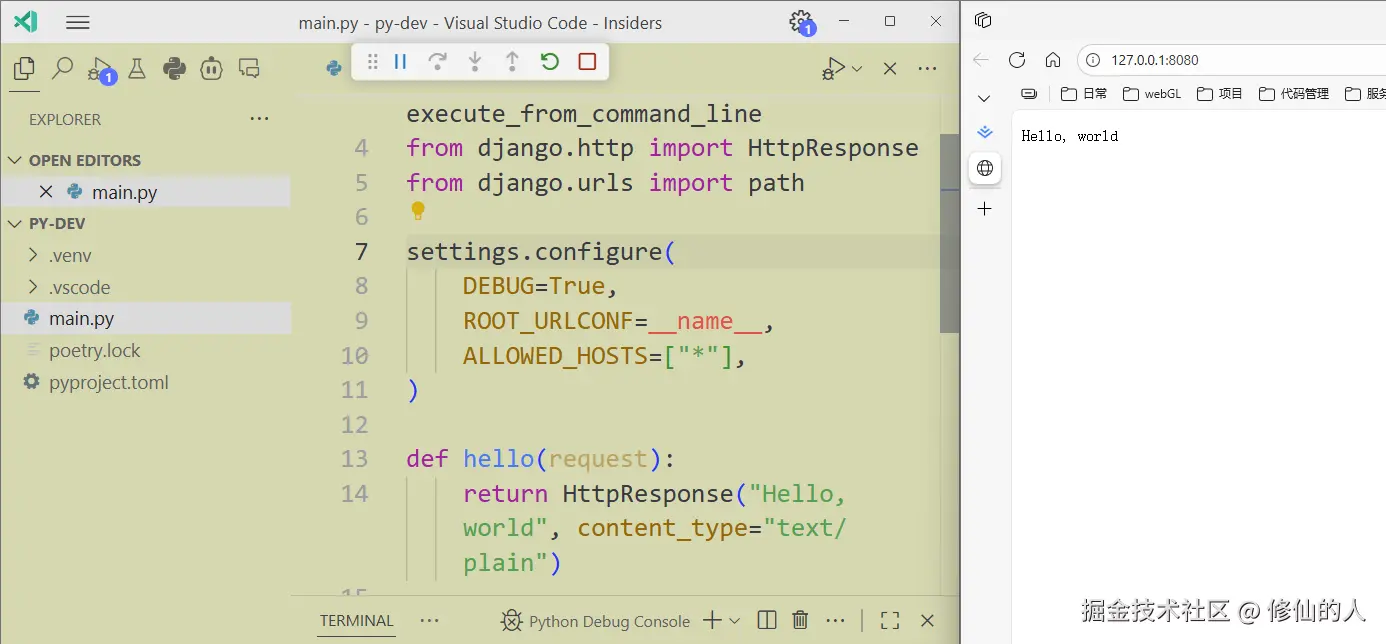This screenshot has height=644, width=1386.
Task: Select the Python Debug Console terminal
Action: [x=595, y=621]
